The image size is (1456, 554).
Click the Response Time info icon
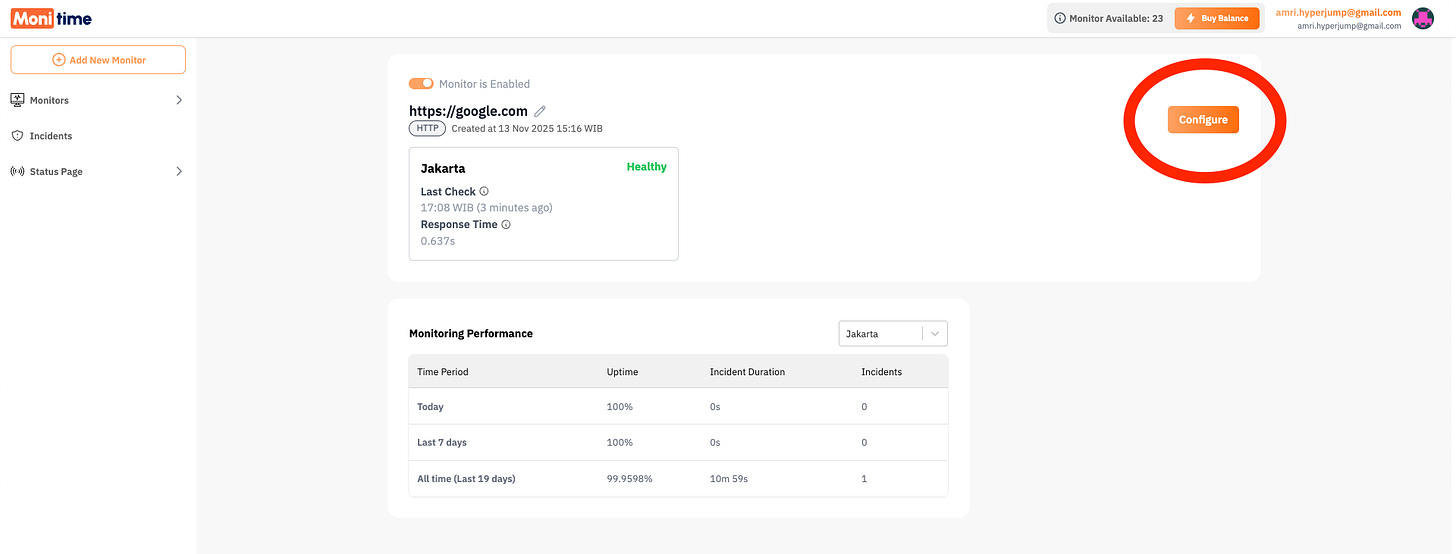506,225
